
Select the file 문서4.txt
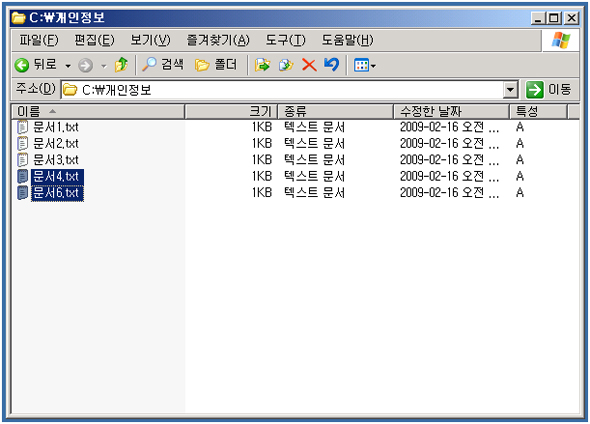pos(57,176)
